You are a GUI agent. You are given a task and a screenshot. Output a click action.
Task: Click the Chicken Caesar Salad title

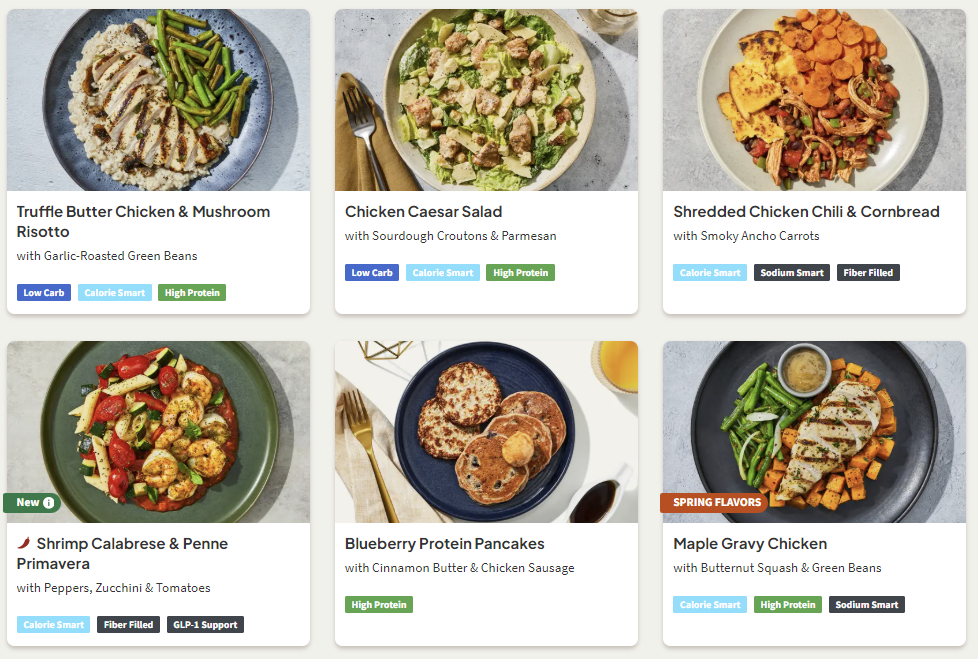pyautogui.click(x=423, y=212)
